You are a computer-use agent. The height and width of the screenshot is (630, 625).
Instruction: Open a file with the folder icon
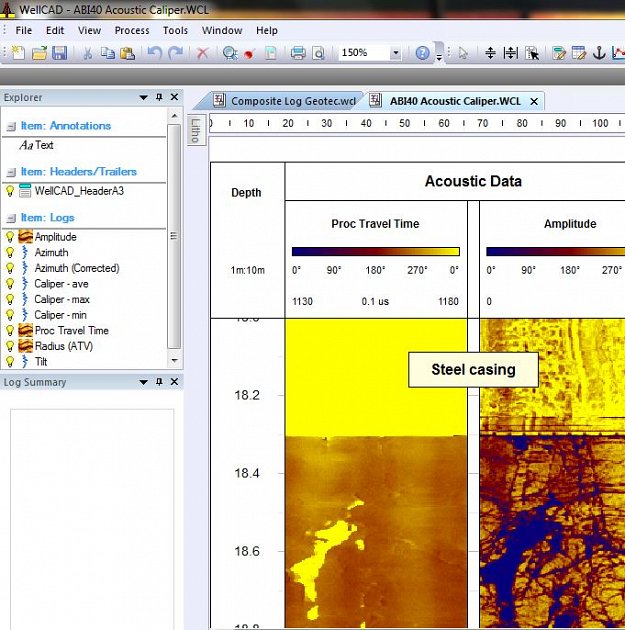pos(39,53)
